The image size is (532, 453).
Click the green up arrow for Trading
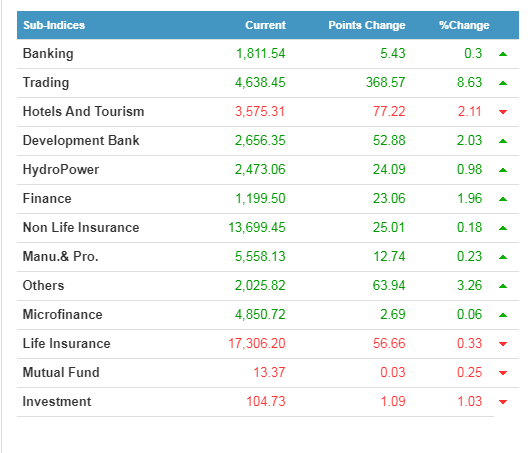(503, 83)
